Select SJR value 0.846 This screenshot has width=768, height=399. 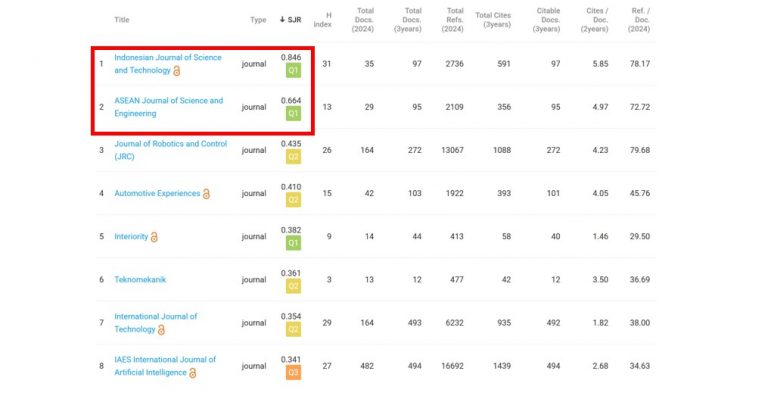291,57
